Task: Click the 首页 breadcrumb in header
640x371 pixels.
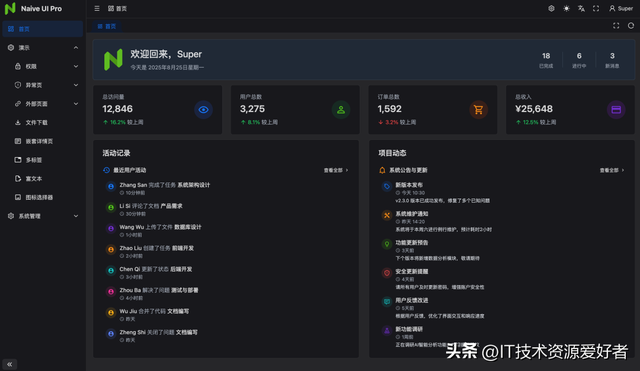Action: tap(118, 9)
